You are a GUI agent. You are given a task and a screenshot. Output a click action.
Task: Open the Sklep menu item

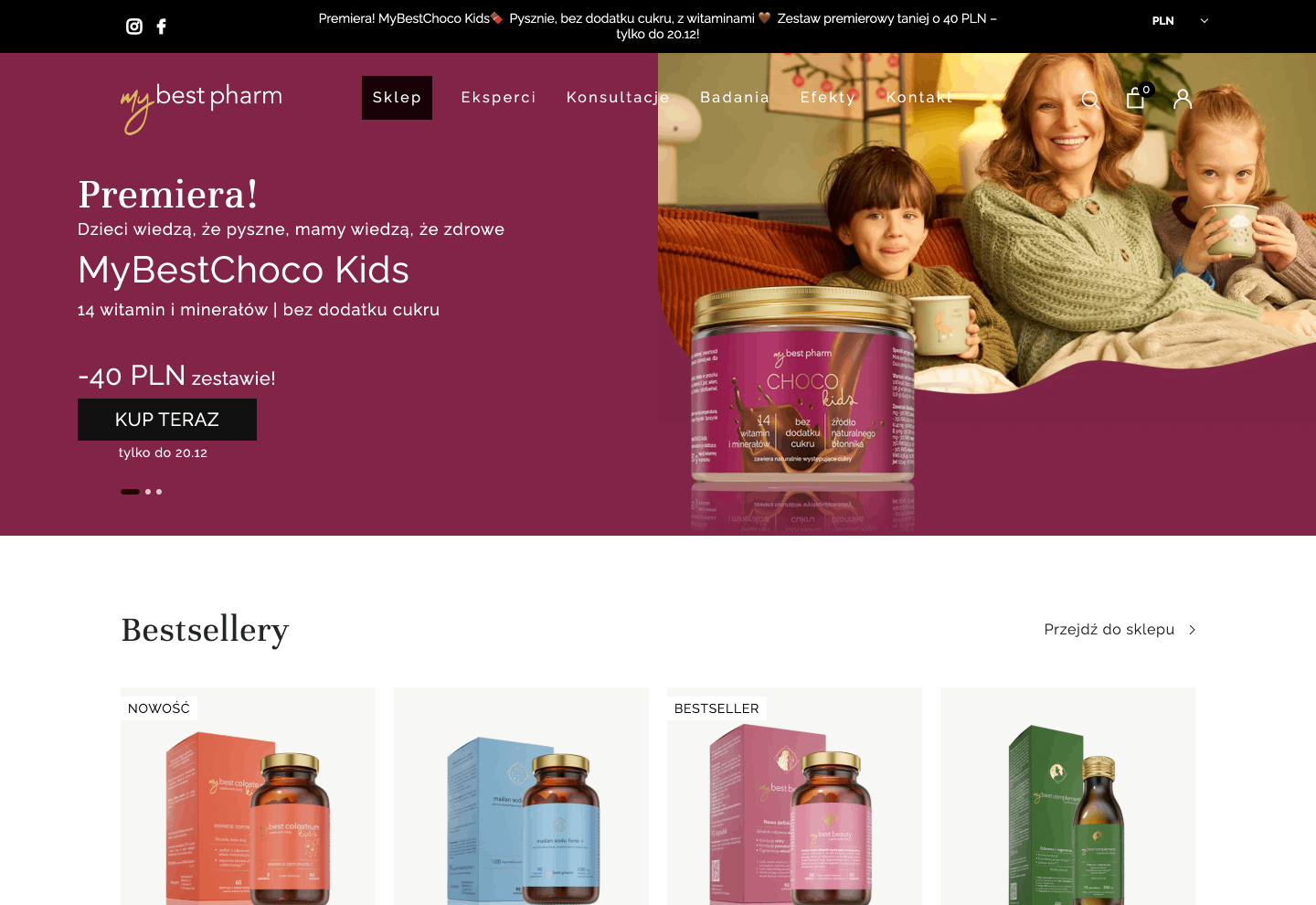point(397,98)
